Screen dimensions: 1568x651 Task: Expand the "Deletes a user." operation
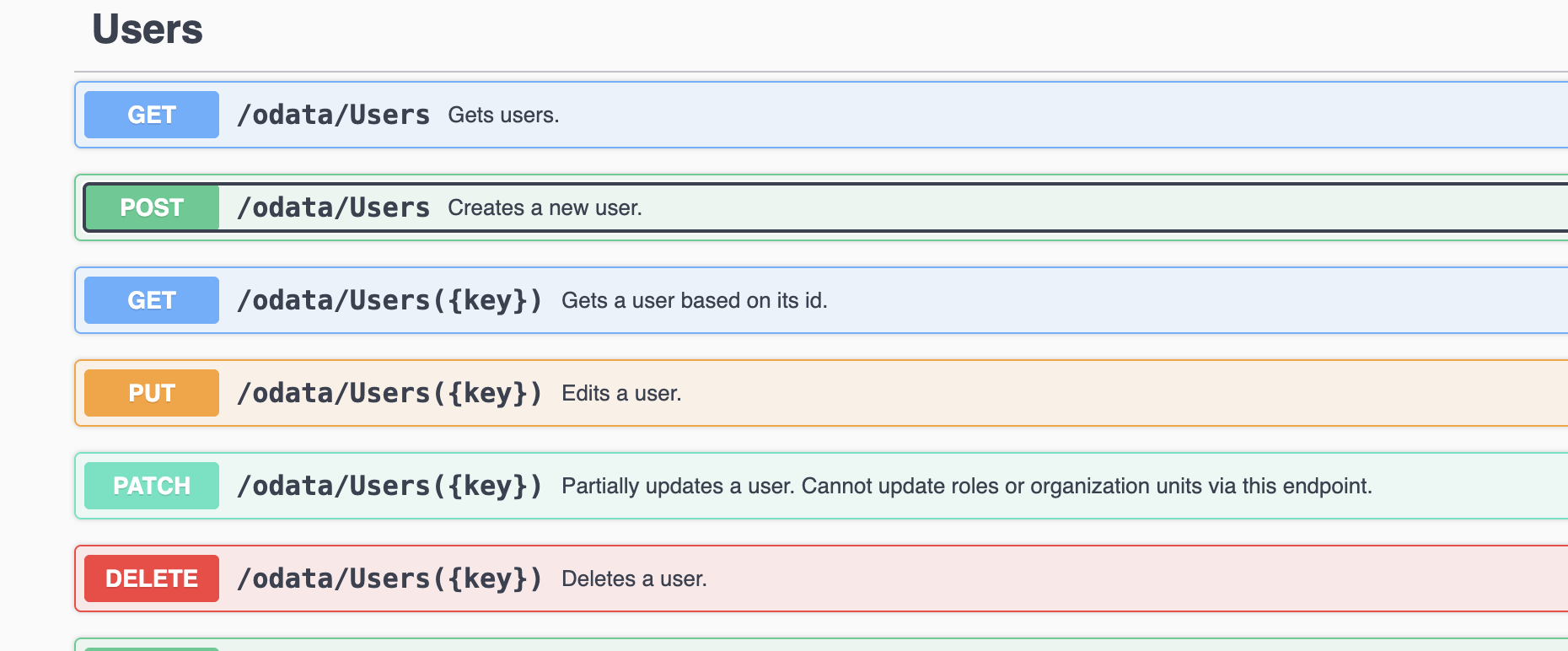[634, 579]
